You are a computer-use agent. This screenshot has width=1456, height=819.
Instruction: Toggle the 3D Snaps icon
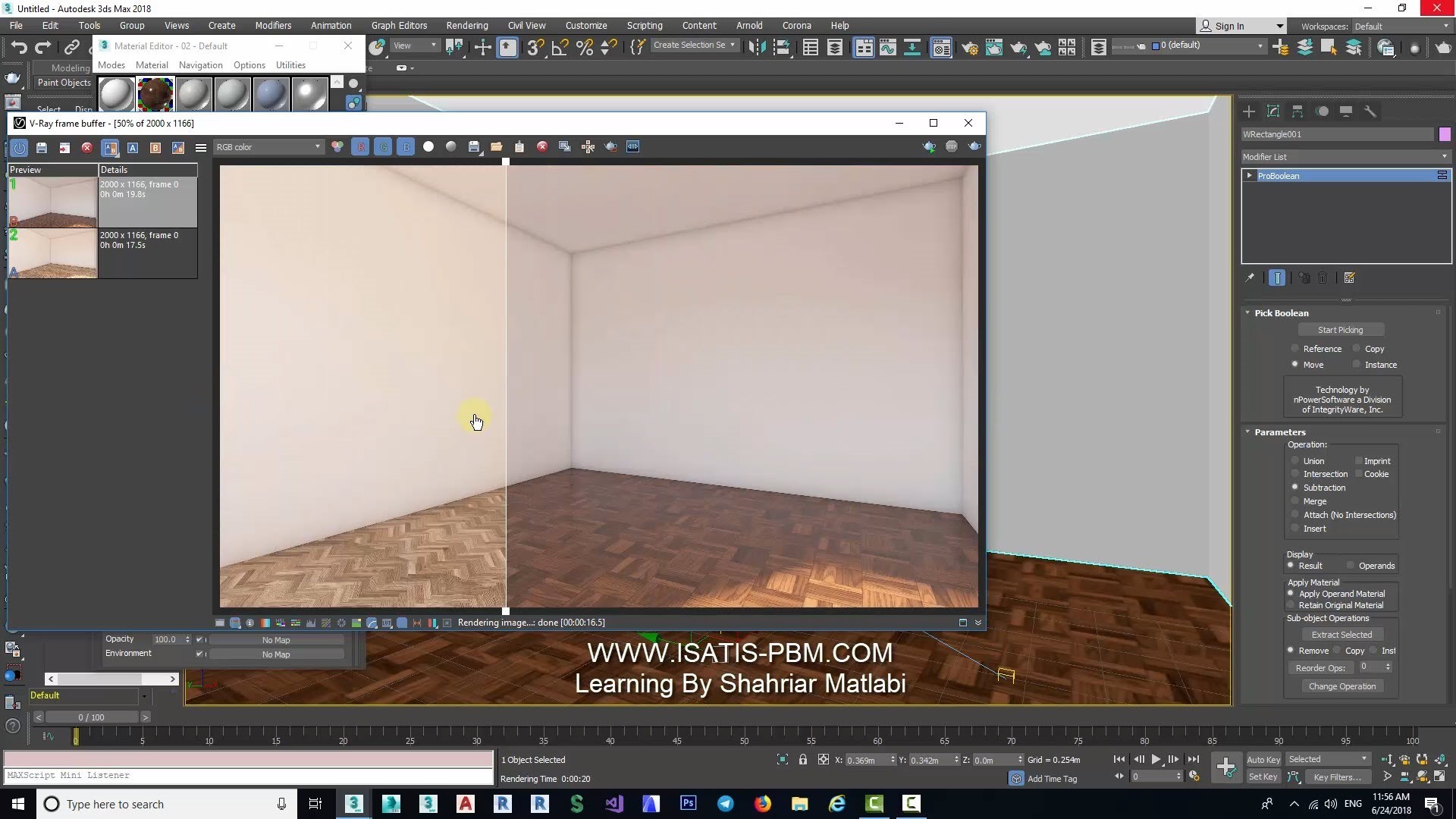535,48
